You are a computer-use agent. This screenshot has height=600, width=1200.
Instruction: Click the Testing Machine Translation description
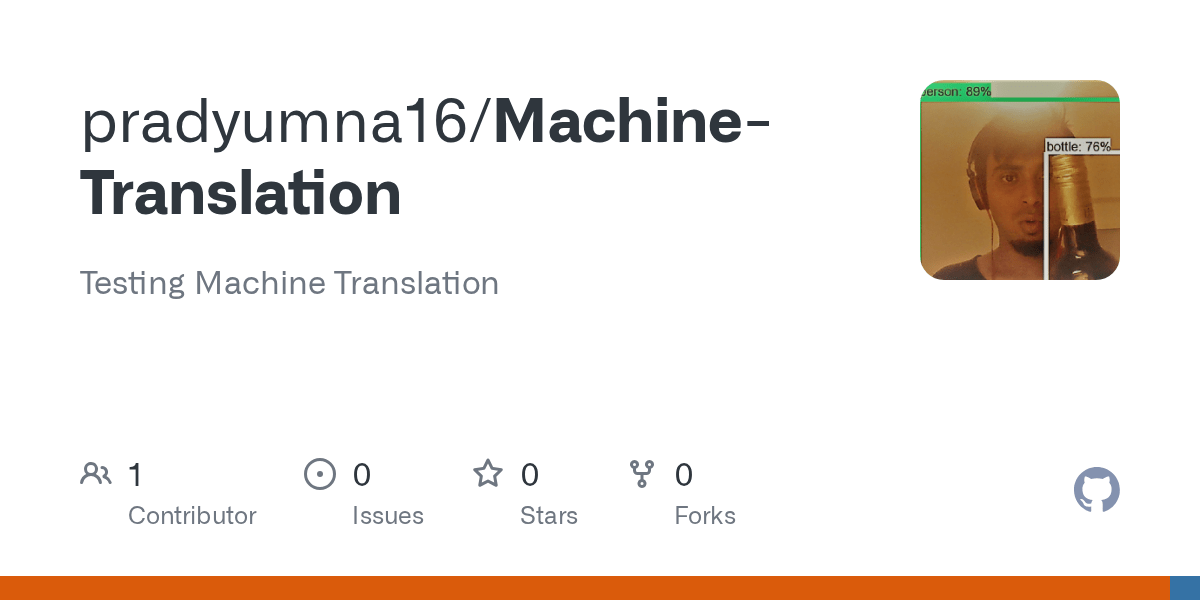tap(289, 283)
